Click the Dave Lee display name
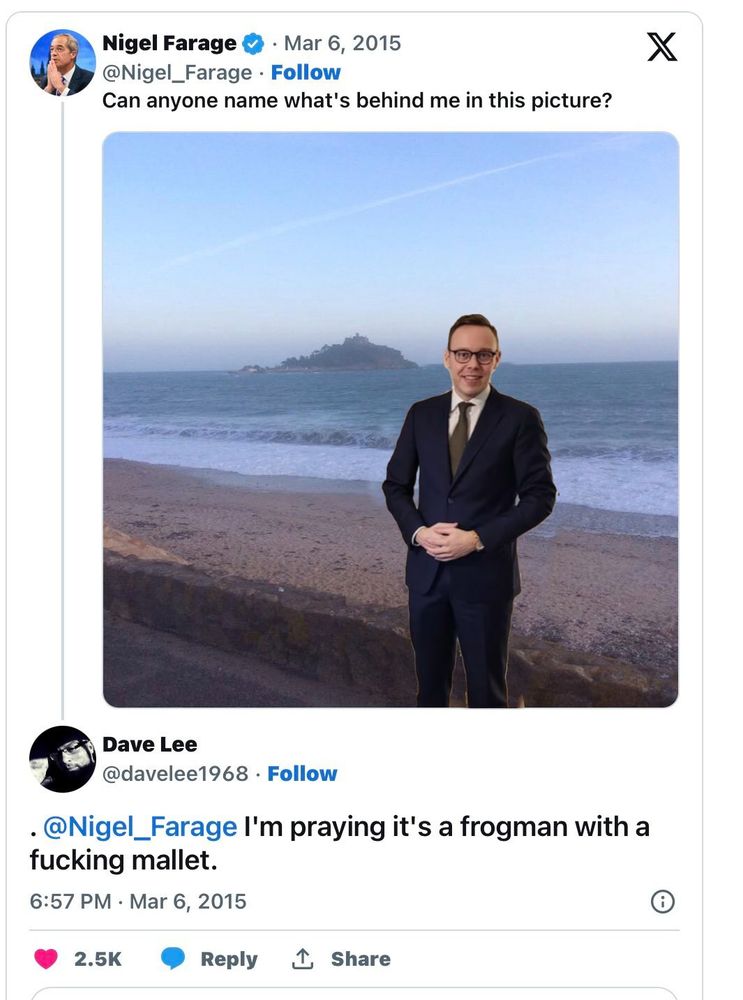This screenshot has height=1000, width=743. coord(150,744)
